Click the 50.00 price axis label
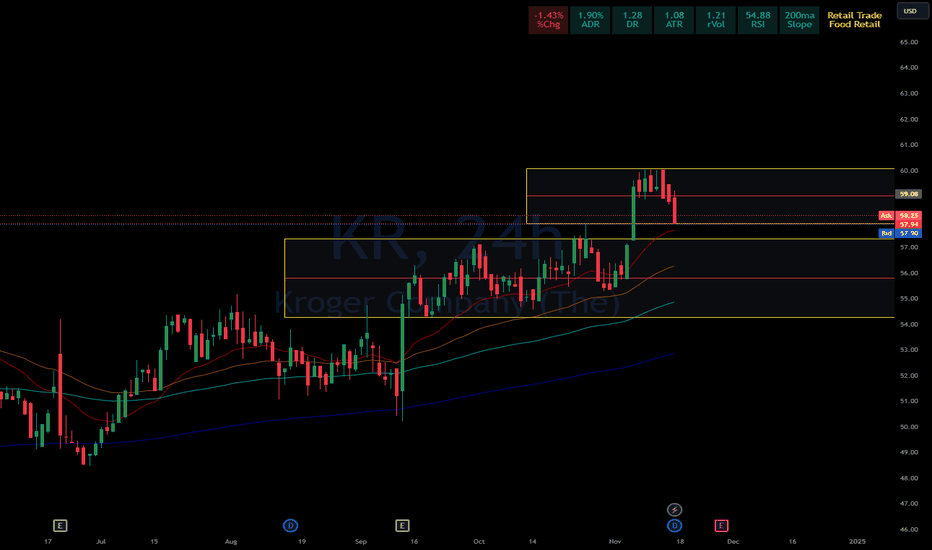The width and height of the screenshot is (932, 550). (x=909, y=427)
